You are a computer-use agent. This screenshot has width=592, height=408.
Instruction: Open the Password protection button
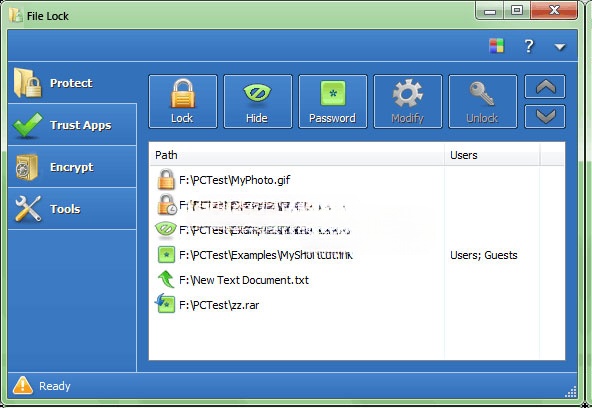(x=333, y=102)
